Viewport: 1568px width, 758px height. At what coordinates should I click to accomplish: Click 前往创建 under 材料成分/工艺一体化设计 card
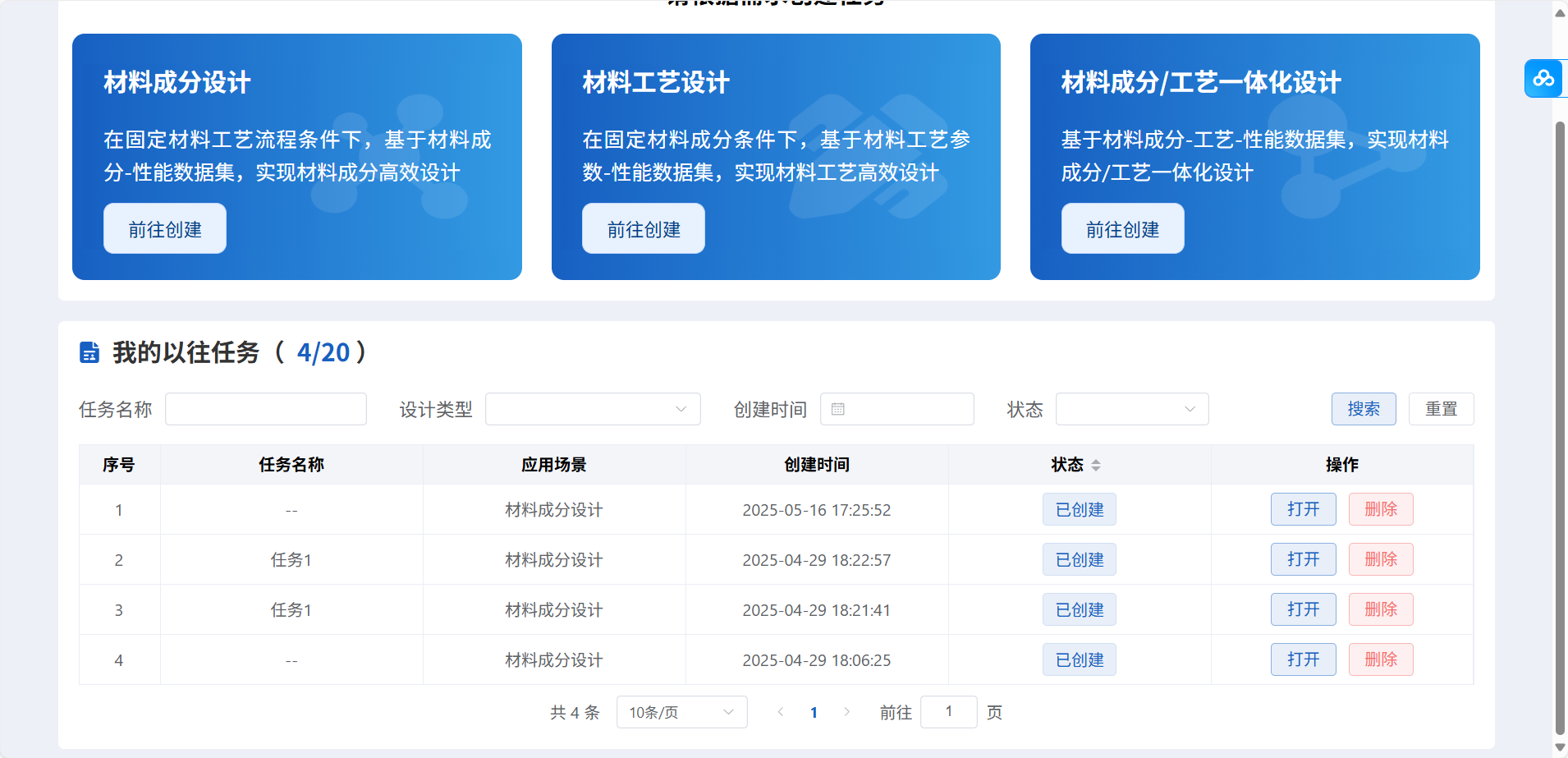point(1122,229)
